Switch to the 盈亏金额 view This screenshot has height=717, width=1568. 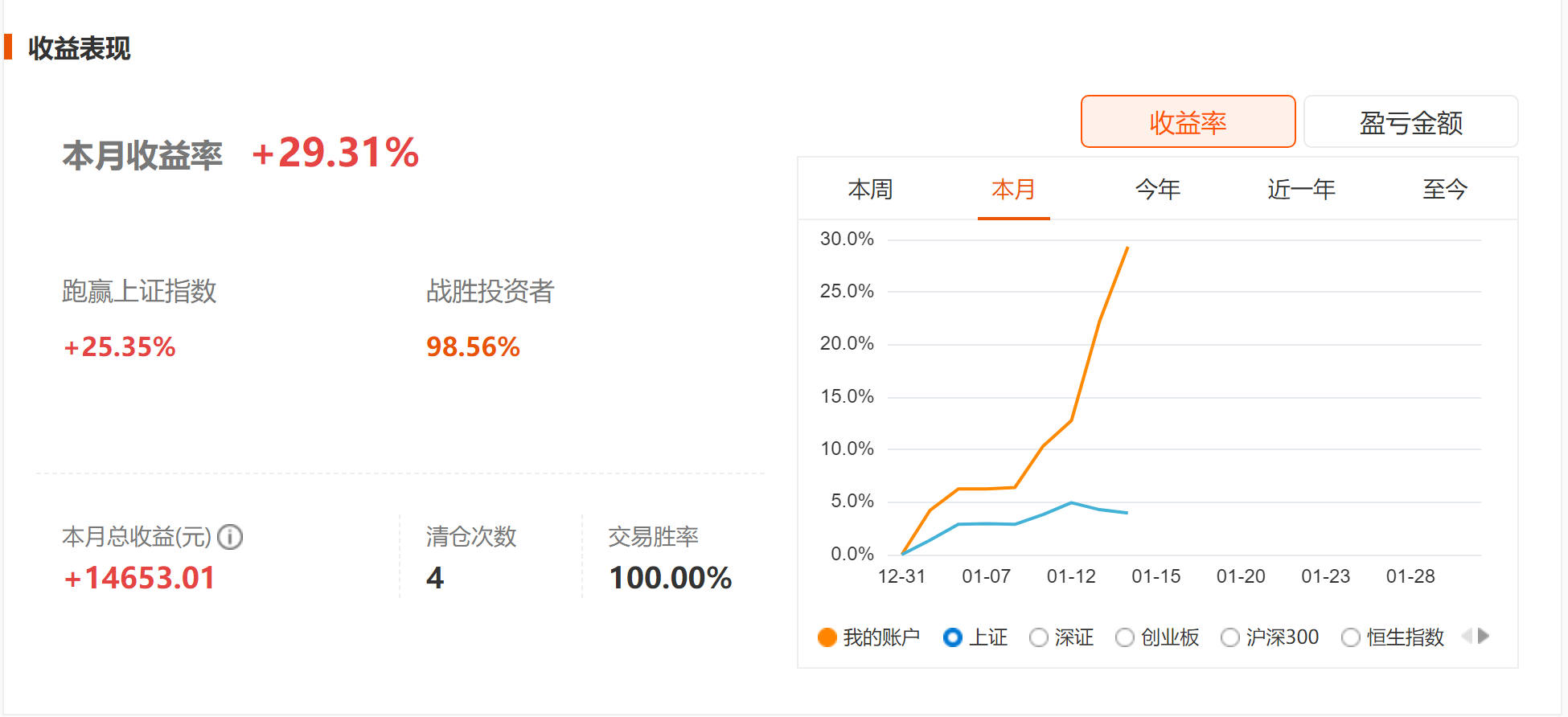1410,122
